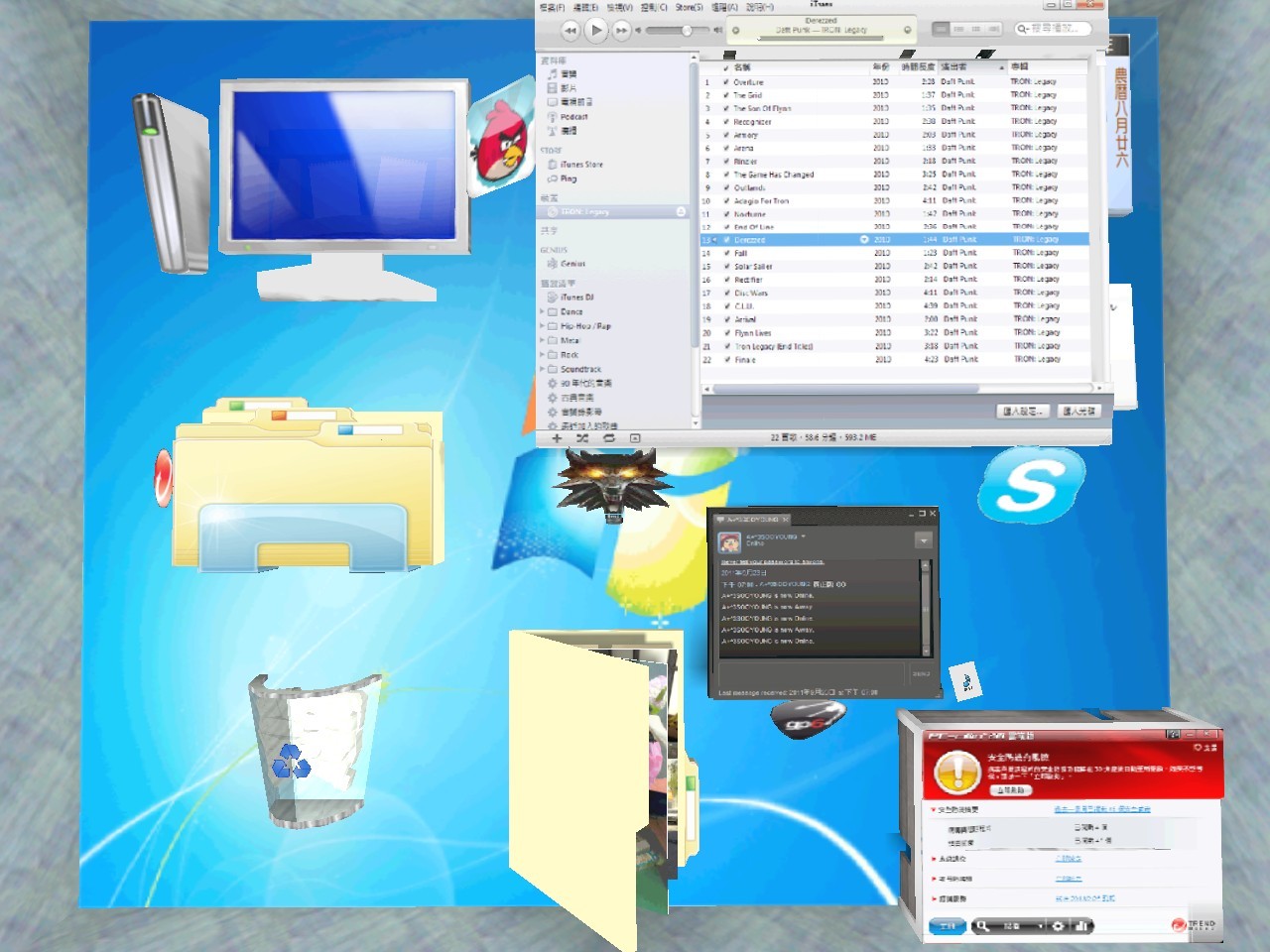
Task: Uncheck the Derezzed track checkbox
Action: [727, 240]
